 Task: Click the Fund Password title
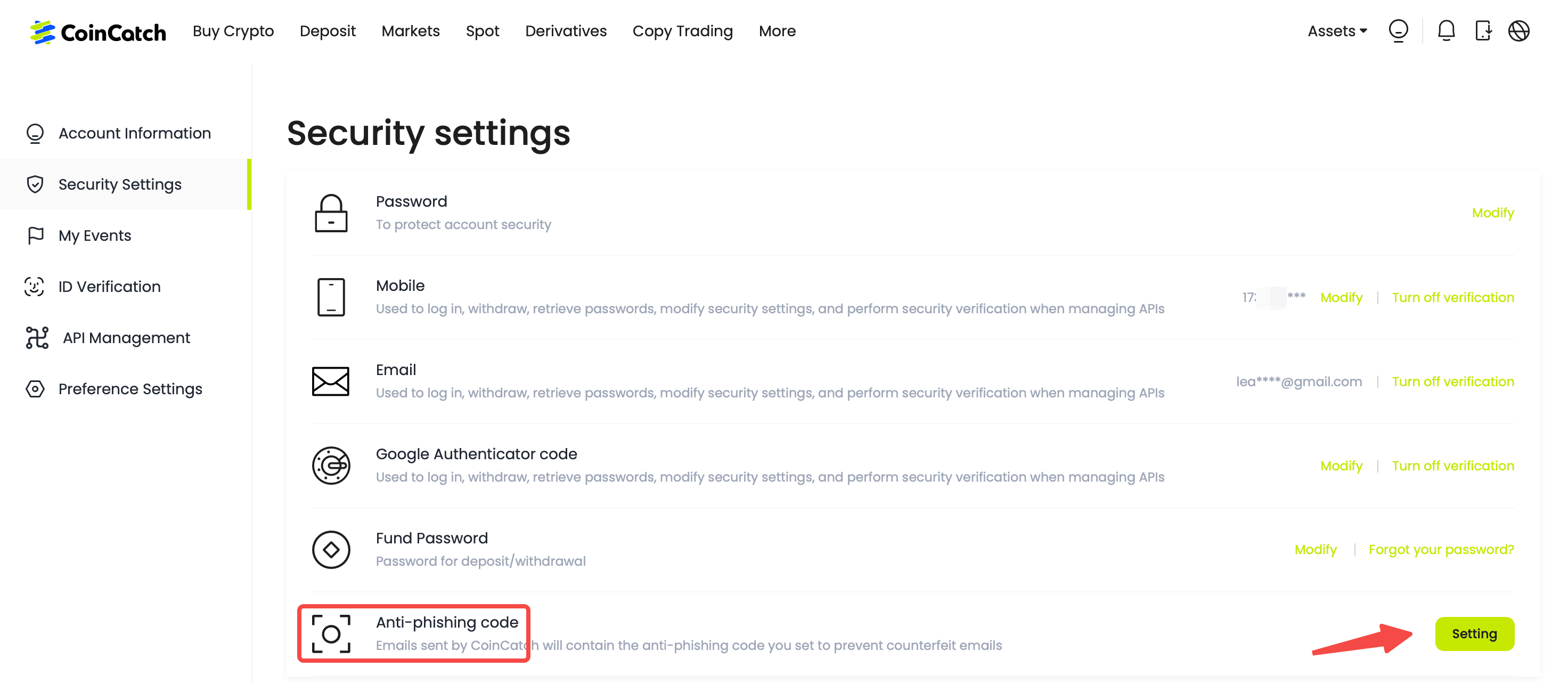pyautogui.click(x=431, y=538)
